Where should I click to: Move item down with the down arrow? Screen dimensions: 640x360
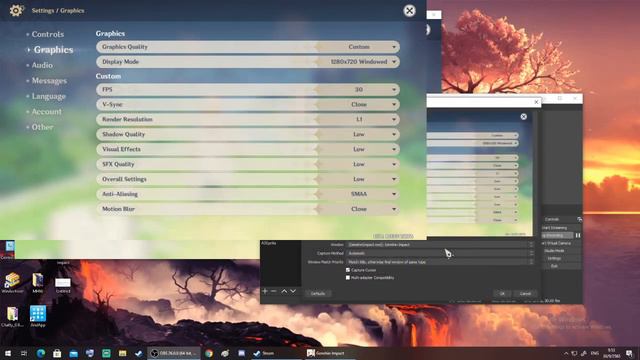click(x=293, y=291)
